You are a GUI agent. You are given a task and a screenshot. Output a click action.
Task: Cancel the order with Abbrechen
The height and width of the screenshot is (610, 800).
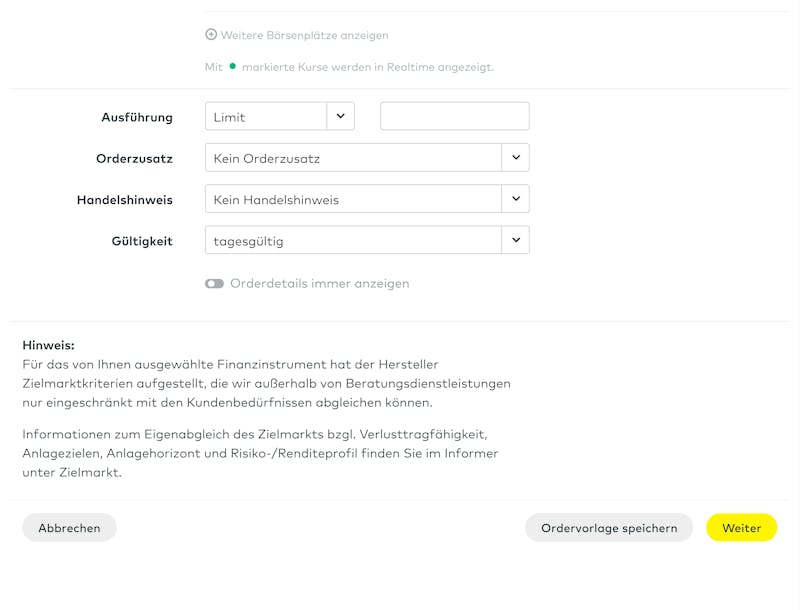click(69, 528)
